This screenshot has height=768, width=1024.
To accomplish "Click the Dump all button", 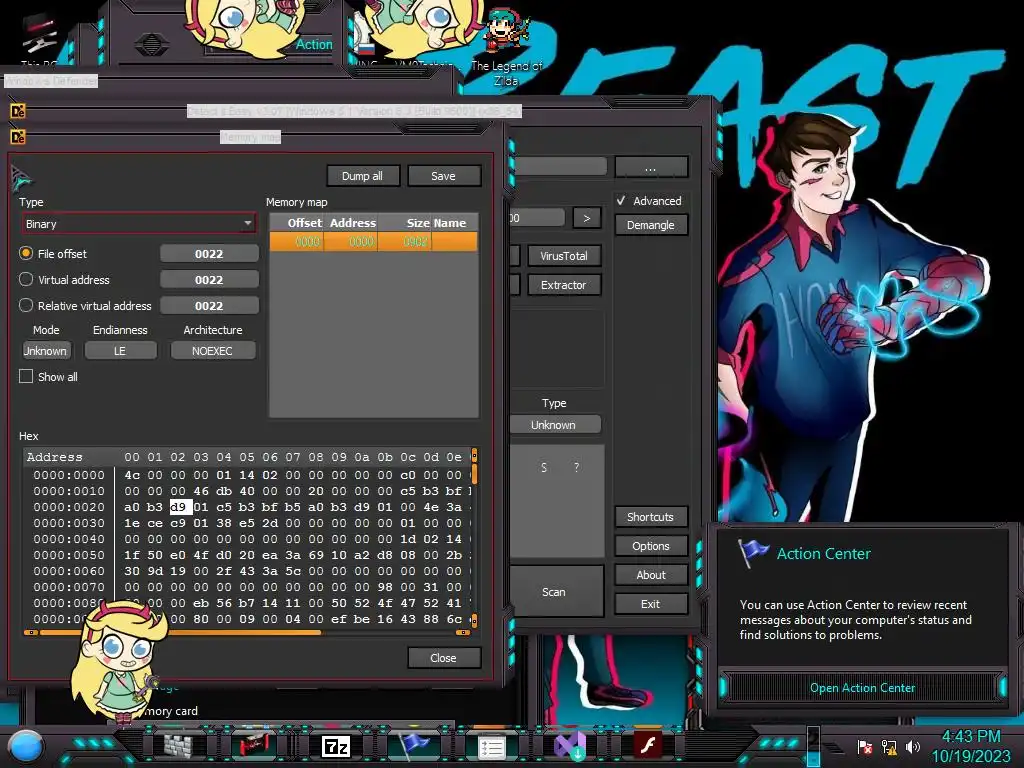I will [362, 176].
